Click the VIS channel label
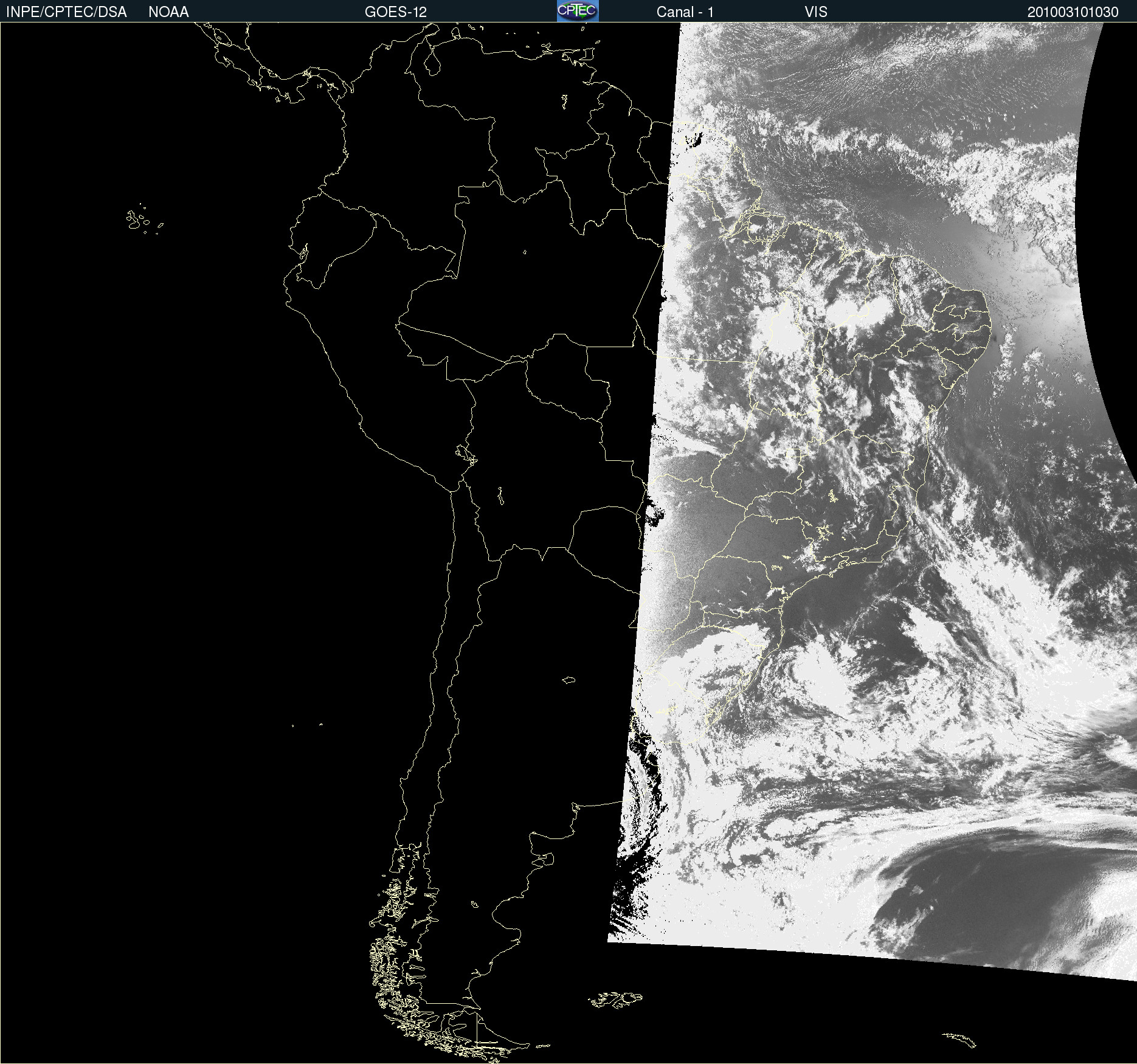 point(816,12)
